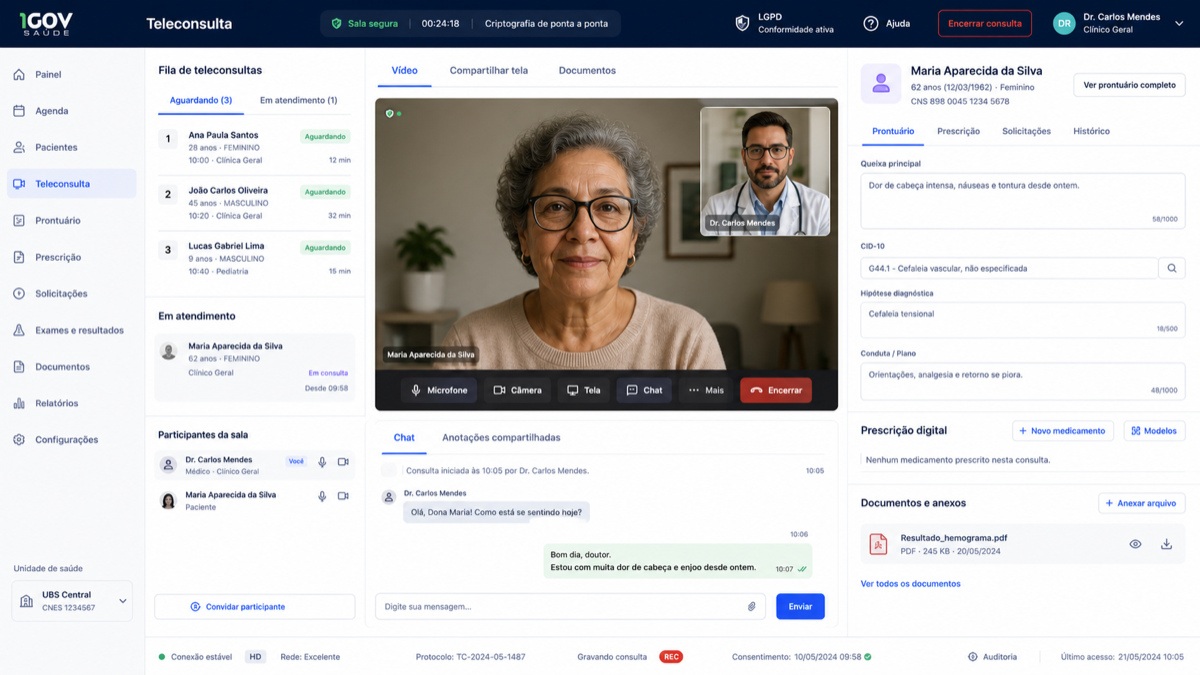Click Novo medicamento button
Image resolution: width=1200 pixels, height=675 pixels.
1063,431
